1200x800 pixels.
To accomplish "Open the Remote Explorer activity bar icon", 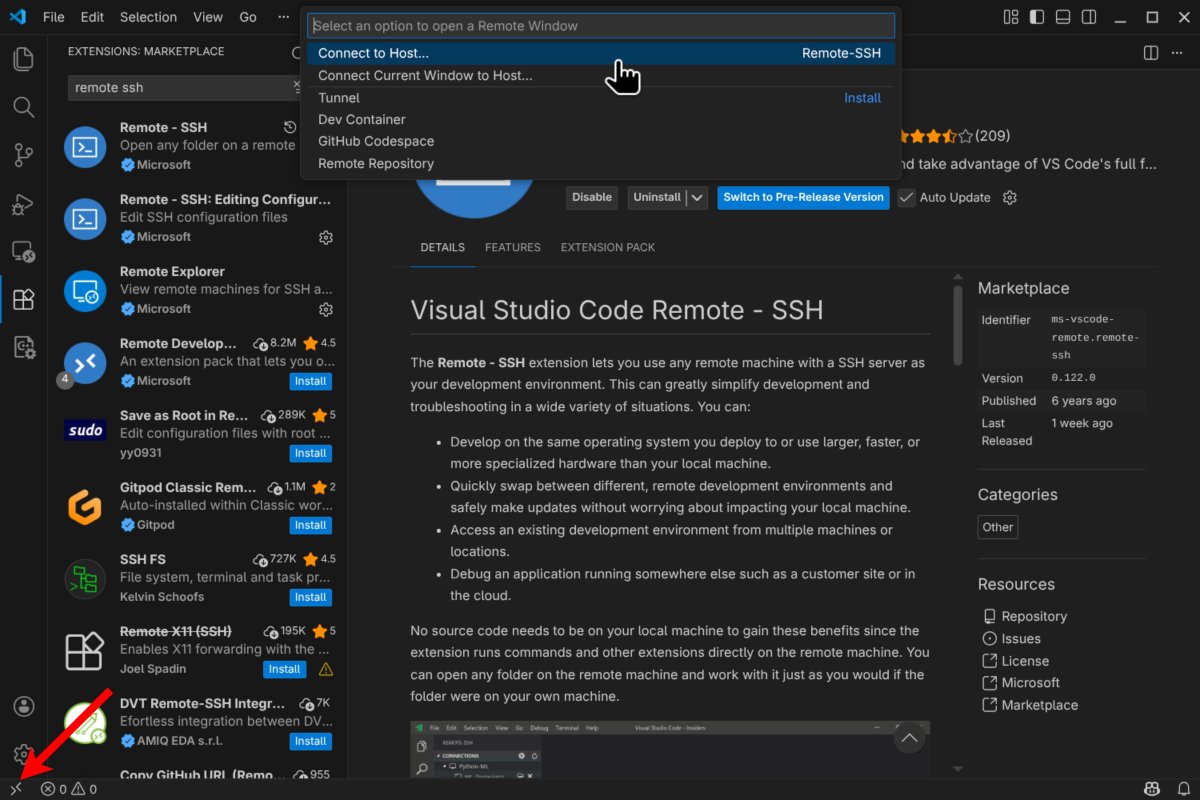I will 23,251.
